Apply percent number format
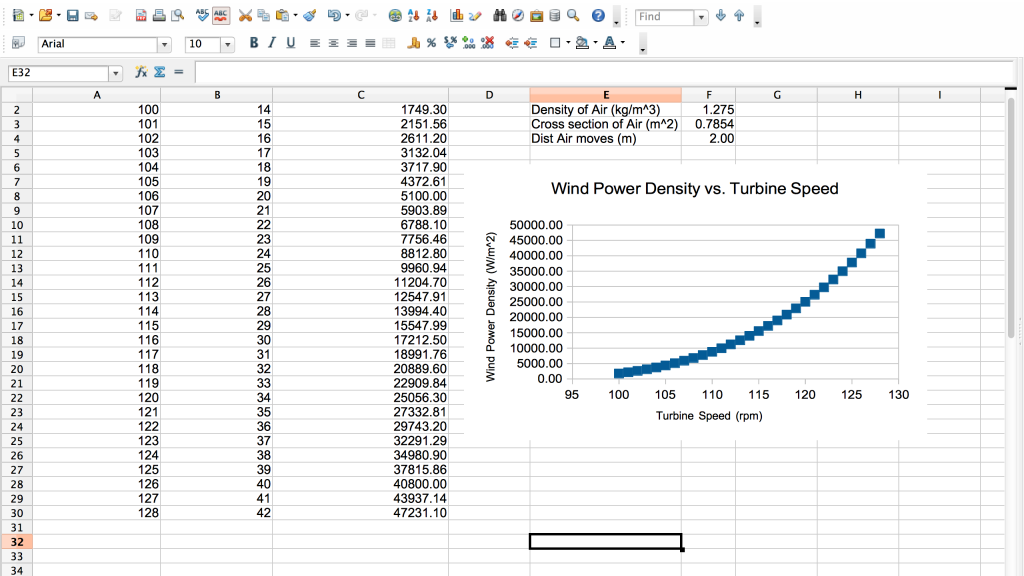Viewport: 1024px width, 576px height. coord(429,43)
